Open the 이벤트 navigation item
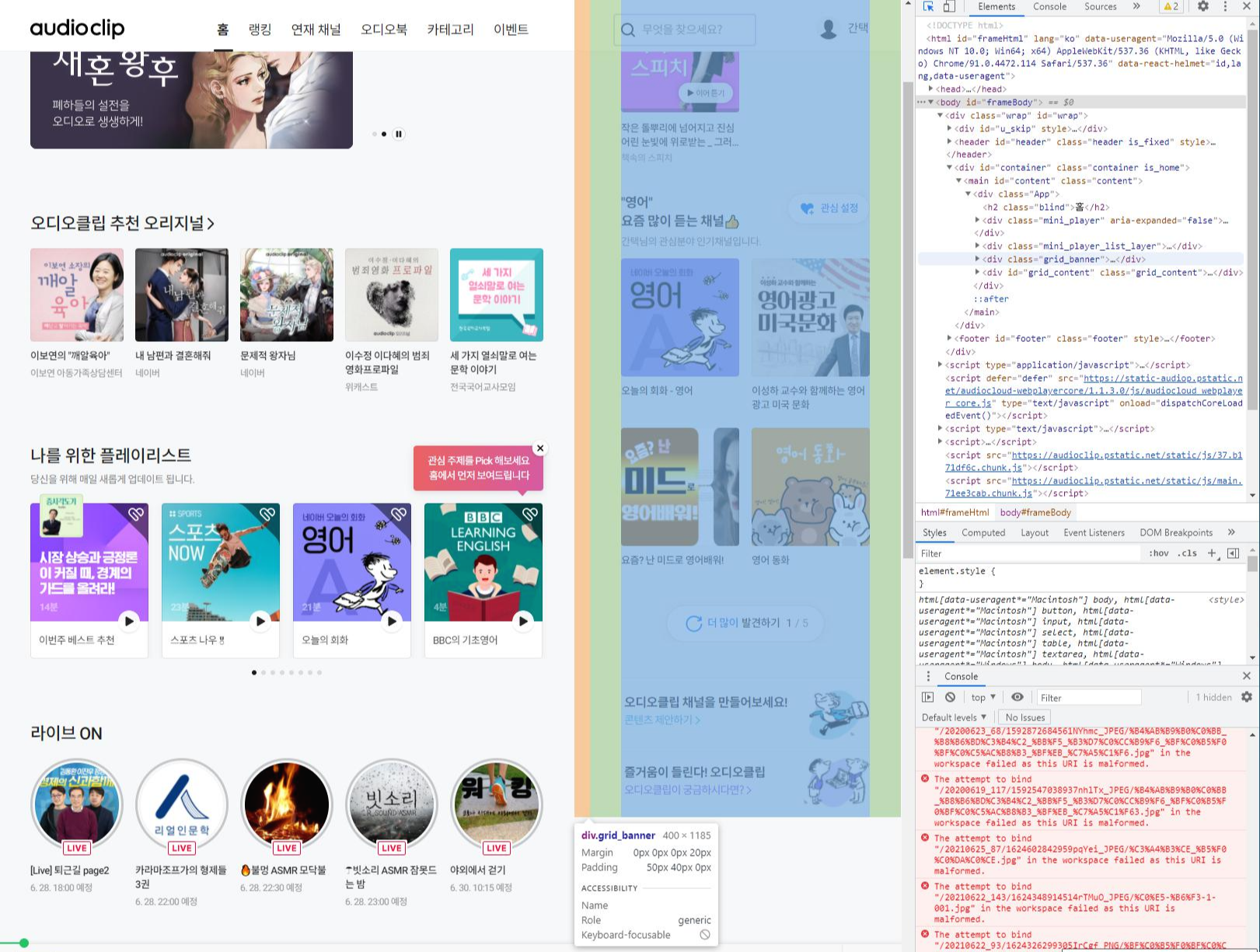 pyautogui.click(x=511, y=30)
